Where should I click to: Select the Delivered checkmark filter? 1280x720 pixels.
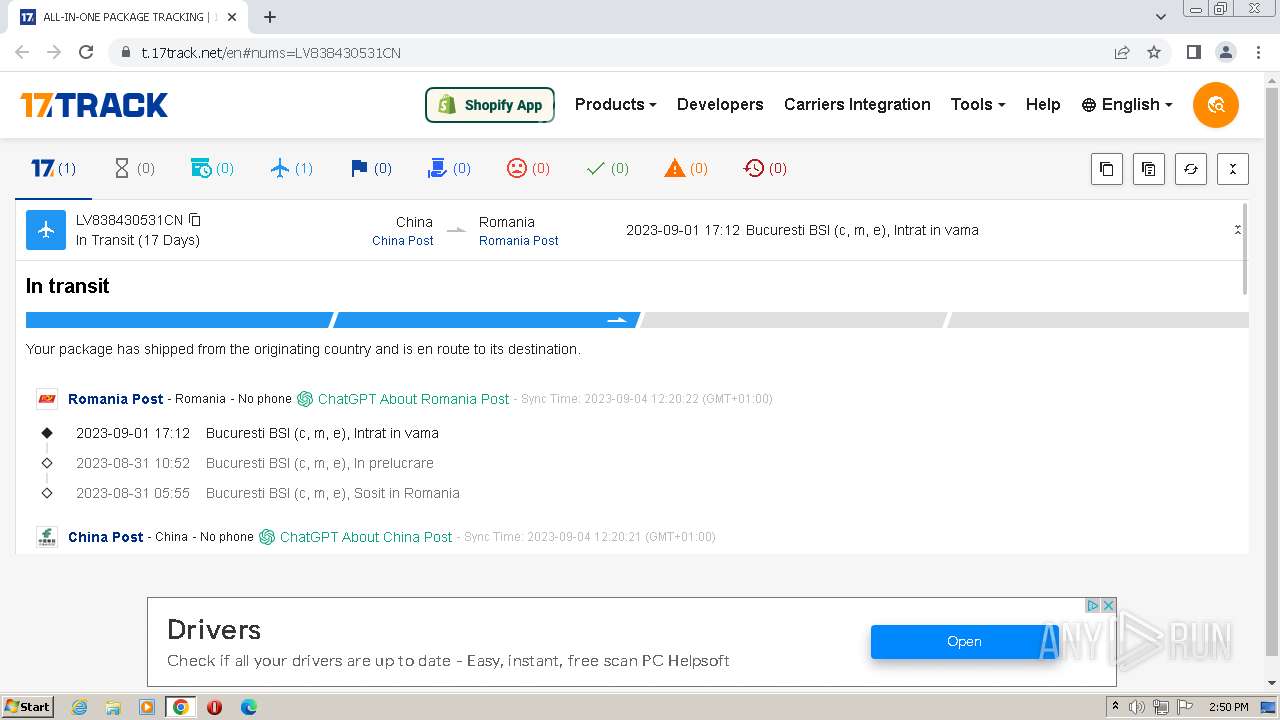pyautogui.click(x=607, y=168)
